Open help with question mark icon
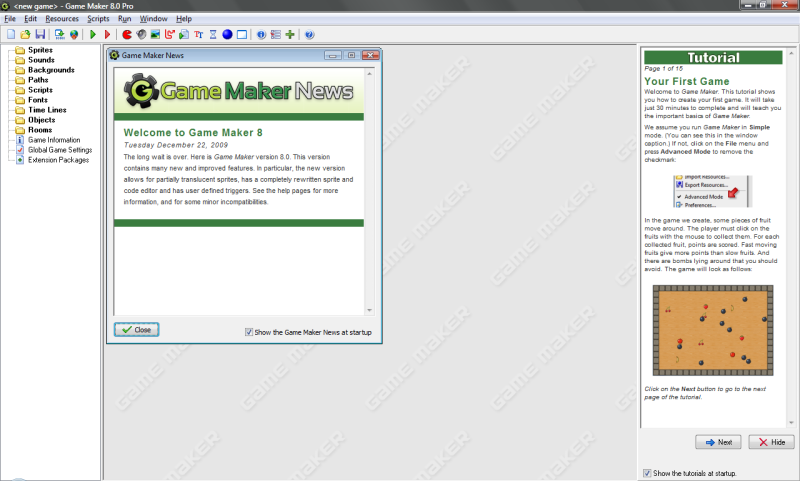Screen dimensions: 800x481 coord(309,35)
